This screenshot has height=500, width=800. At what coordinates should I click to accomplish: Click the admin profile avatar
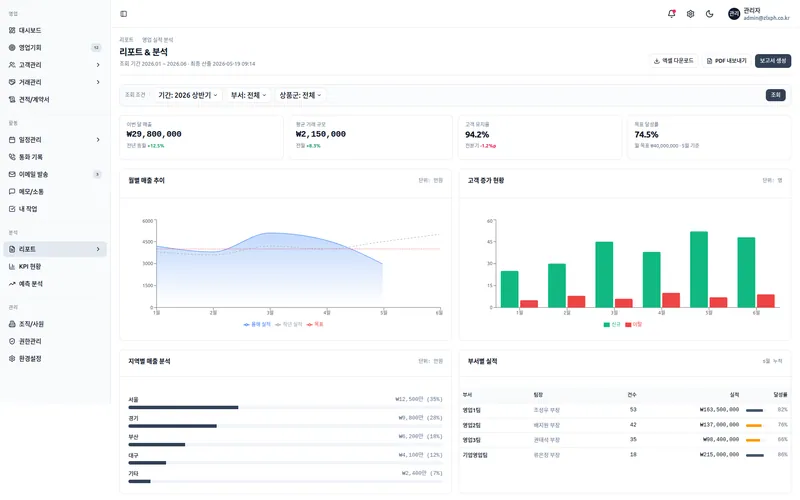click(734, 14)
